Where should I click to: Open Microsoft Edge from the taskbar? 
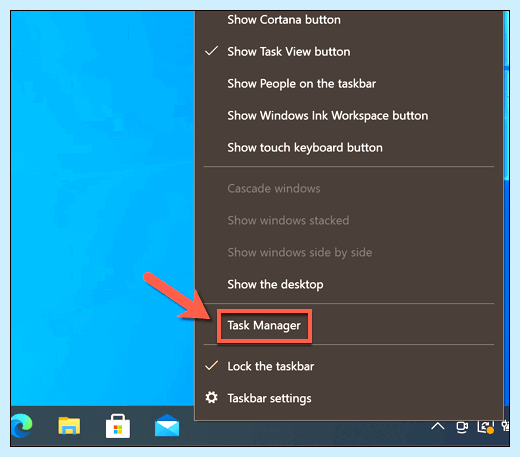[22, 426]
